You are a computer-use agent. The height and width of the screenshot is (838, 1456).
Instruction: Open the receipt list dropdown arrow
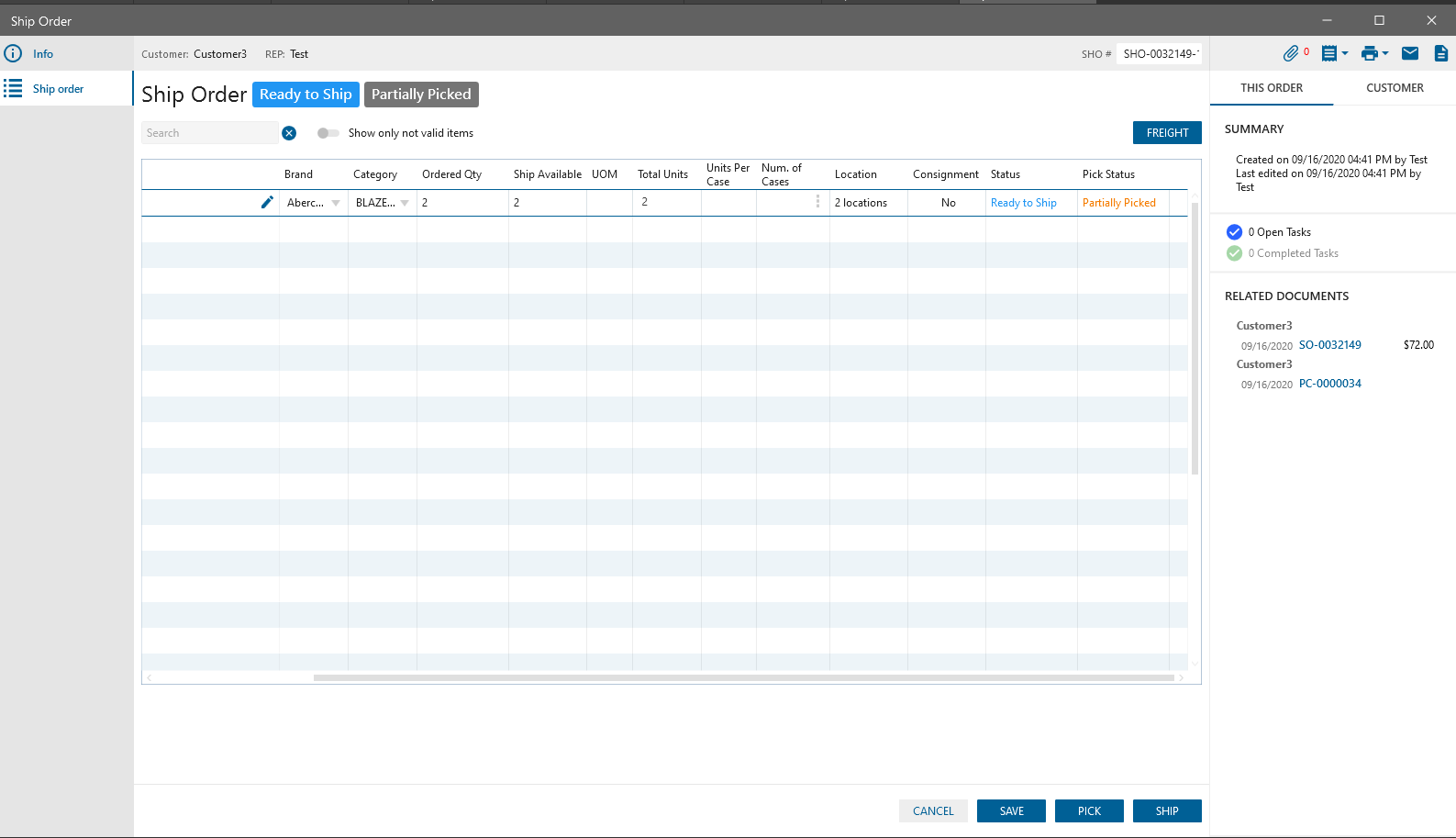click(1345, 53)
